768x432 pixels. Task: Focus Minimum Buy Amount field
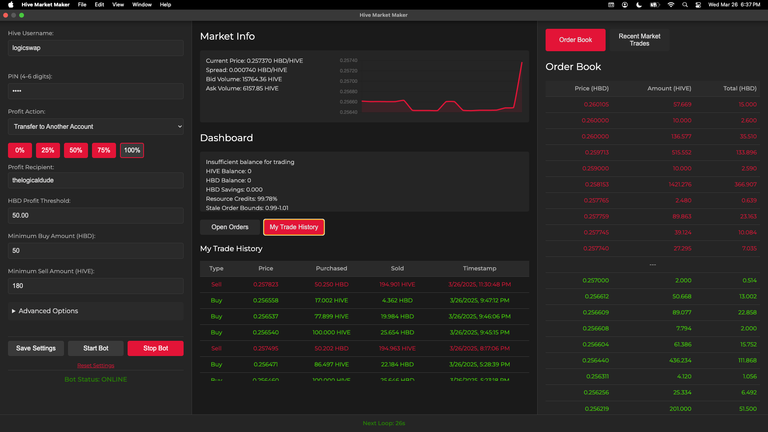pos(96,251)
